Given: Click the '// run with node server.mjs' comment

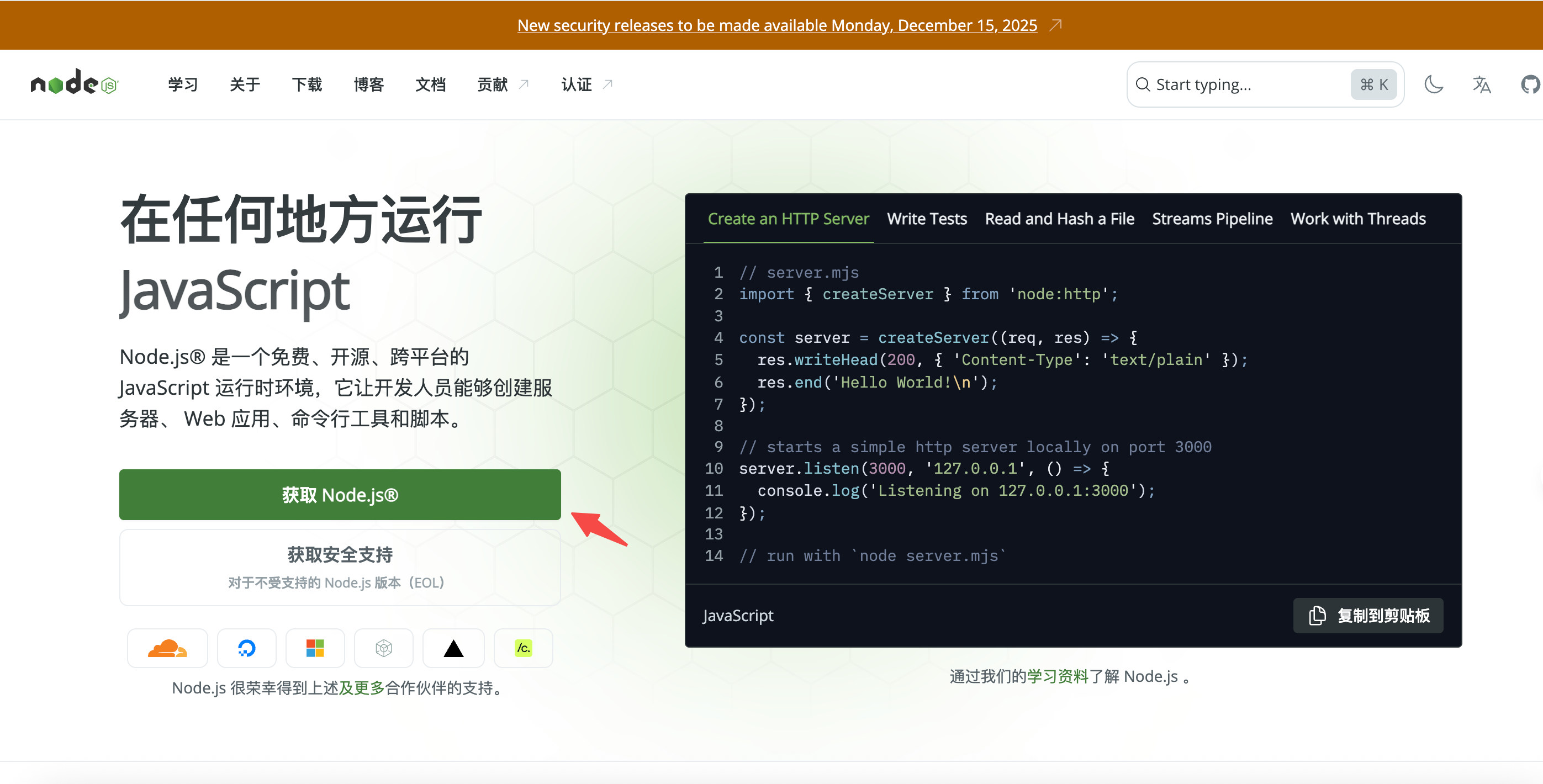Looking at the screenshot, I should coord(872,556).
